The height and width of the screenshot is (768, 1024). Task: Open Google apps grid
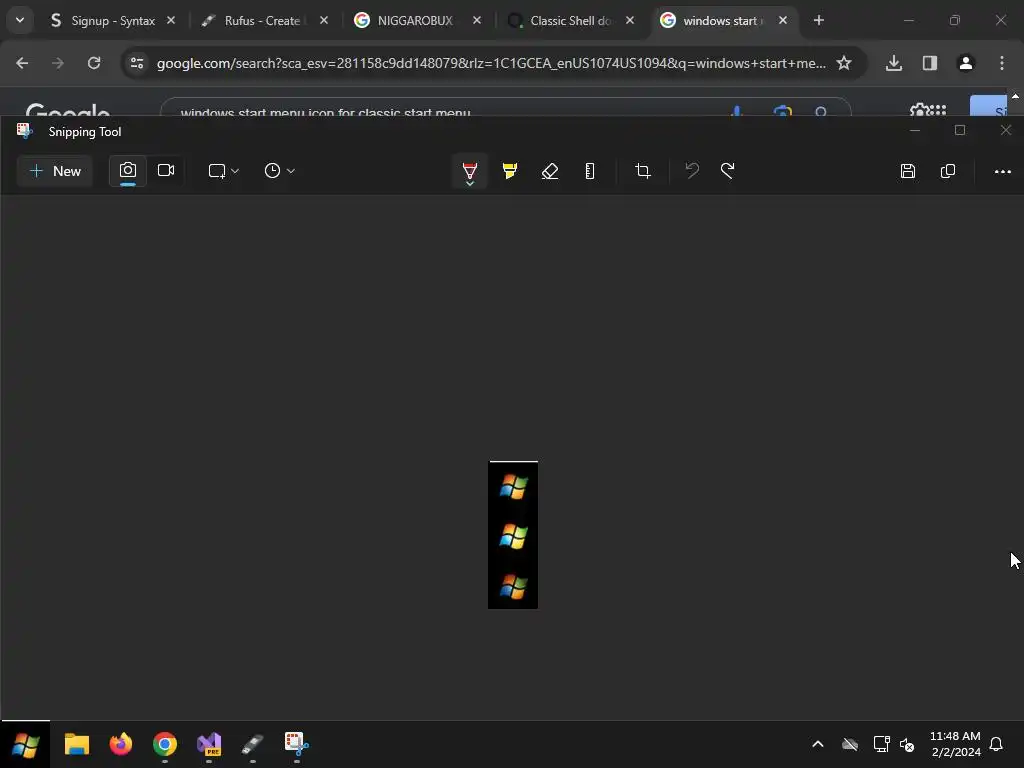coord(938,110)
